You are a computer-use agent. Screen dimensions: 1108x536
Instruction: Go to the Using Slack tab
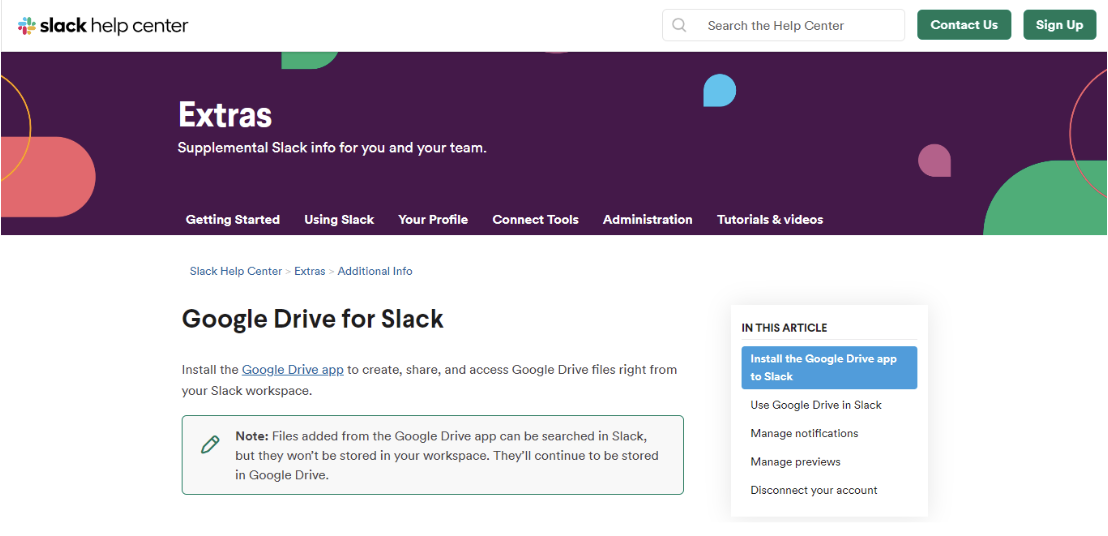click(339, 220)
